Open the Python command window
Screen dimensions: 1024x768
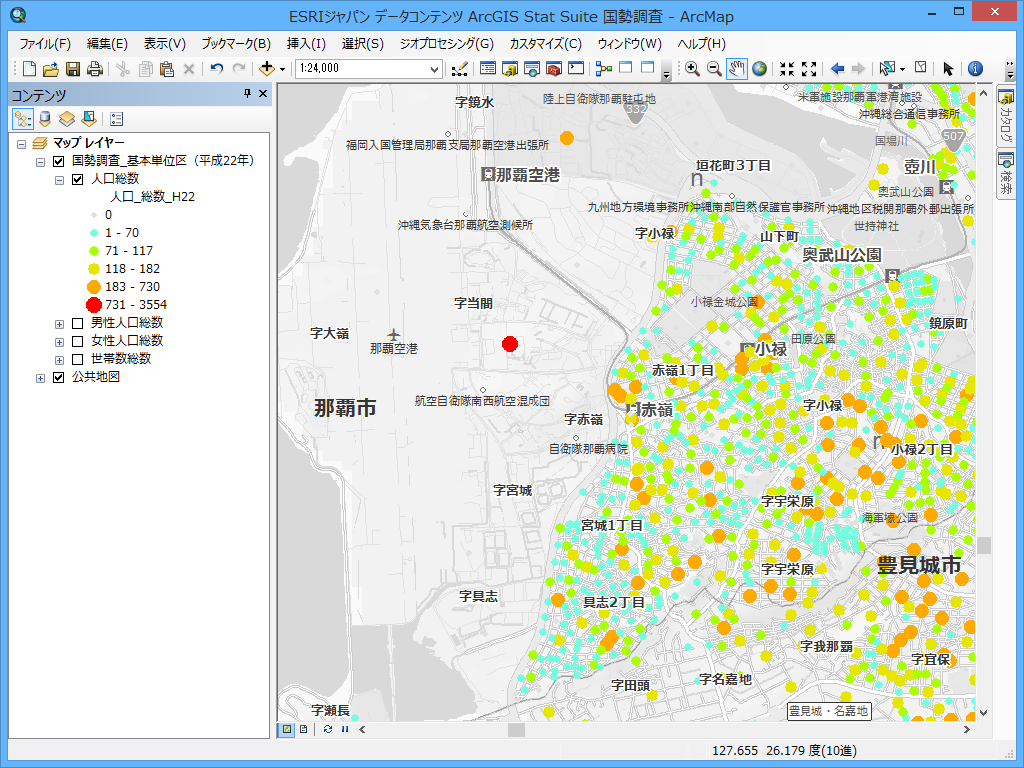pos(576,69)
